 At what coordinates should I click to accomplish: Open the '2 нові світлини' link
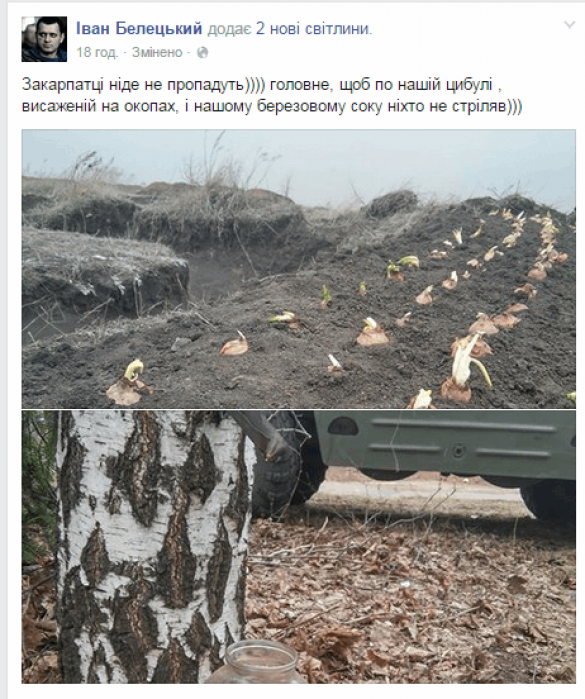312,29
